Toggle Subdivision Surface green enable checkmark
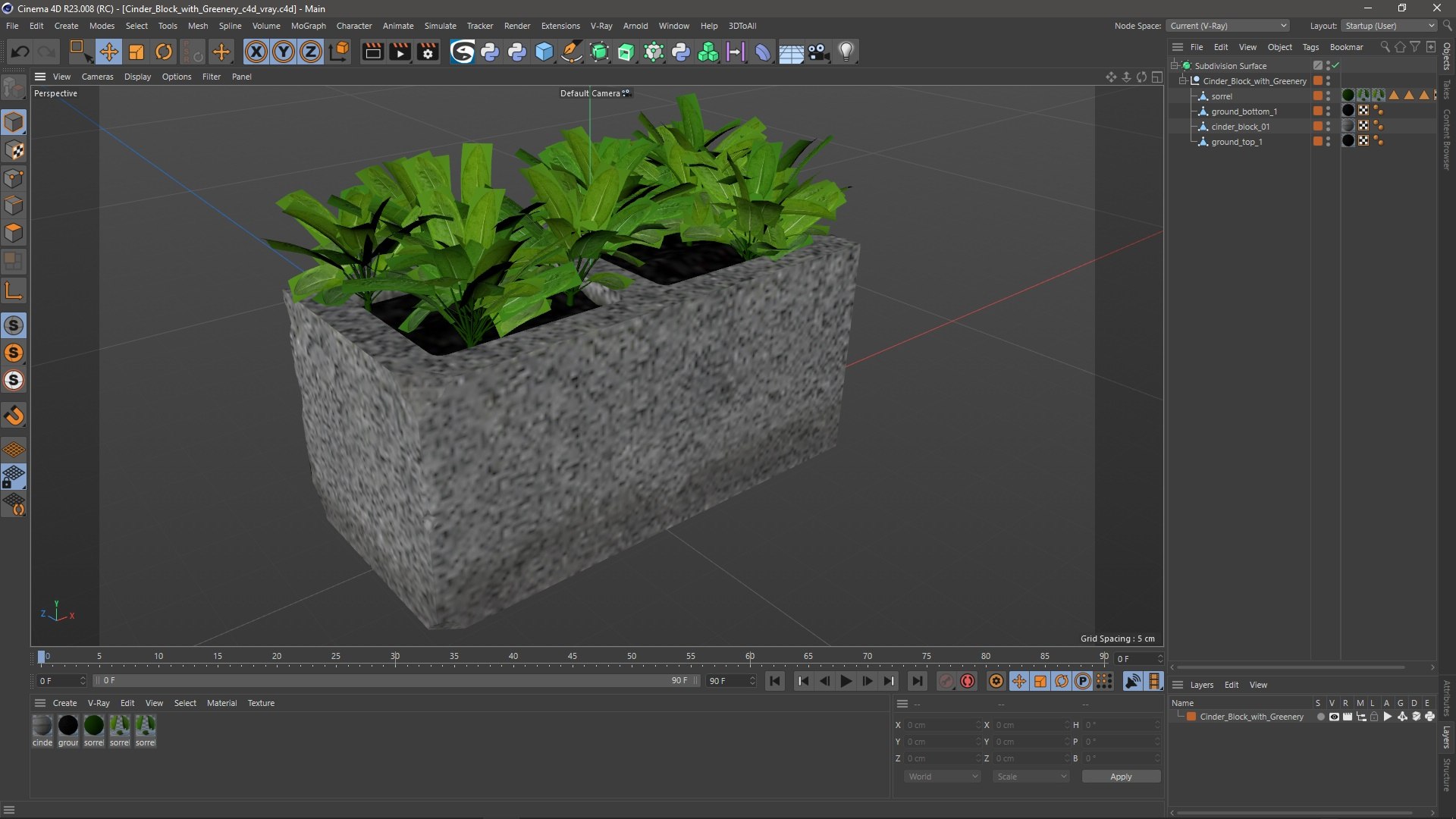The image size is (1456, 819). pyautogui.click(x=1335, y=66)
